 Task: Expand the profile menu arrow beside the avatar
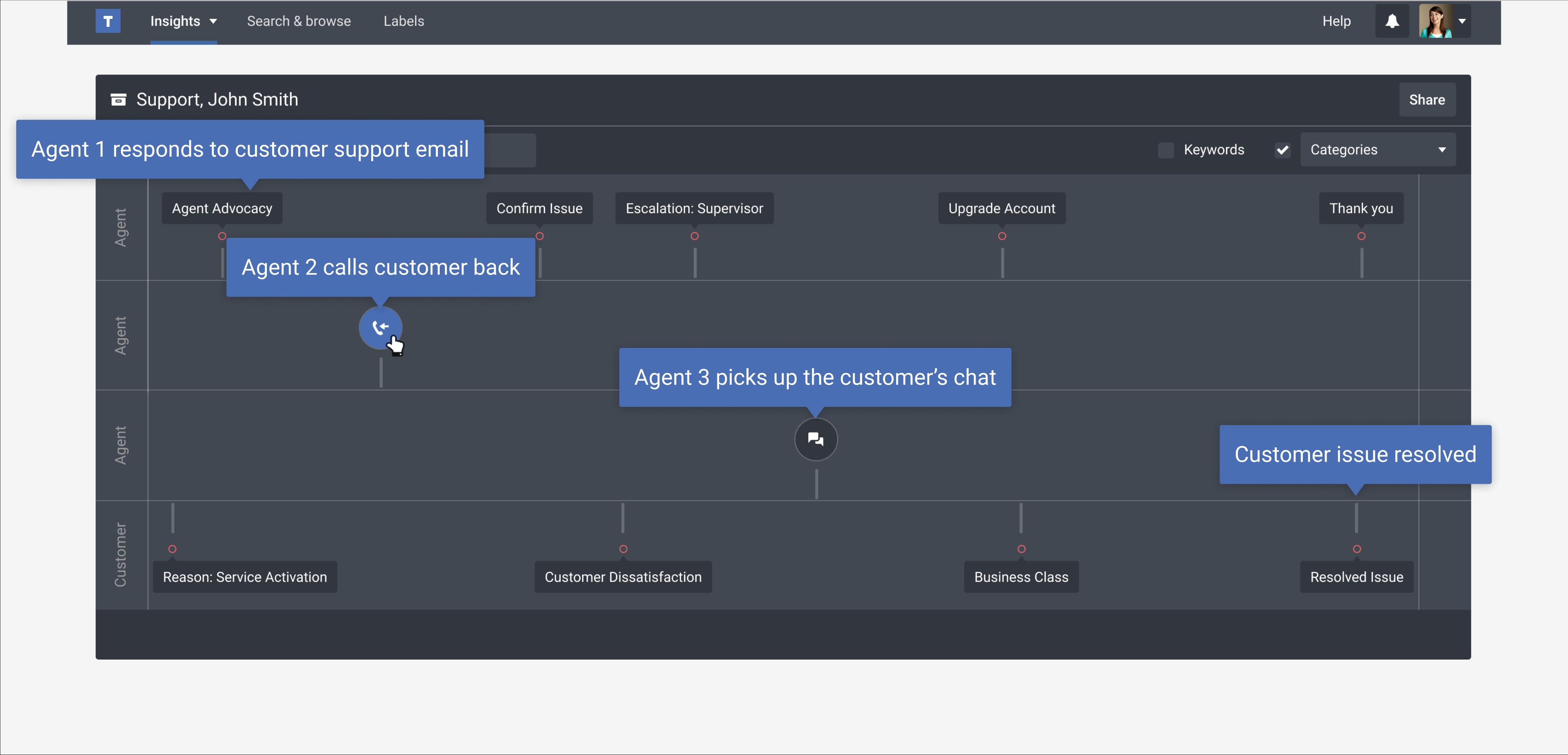(1462, 21)
